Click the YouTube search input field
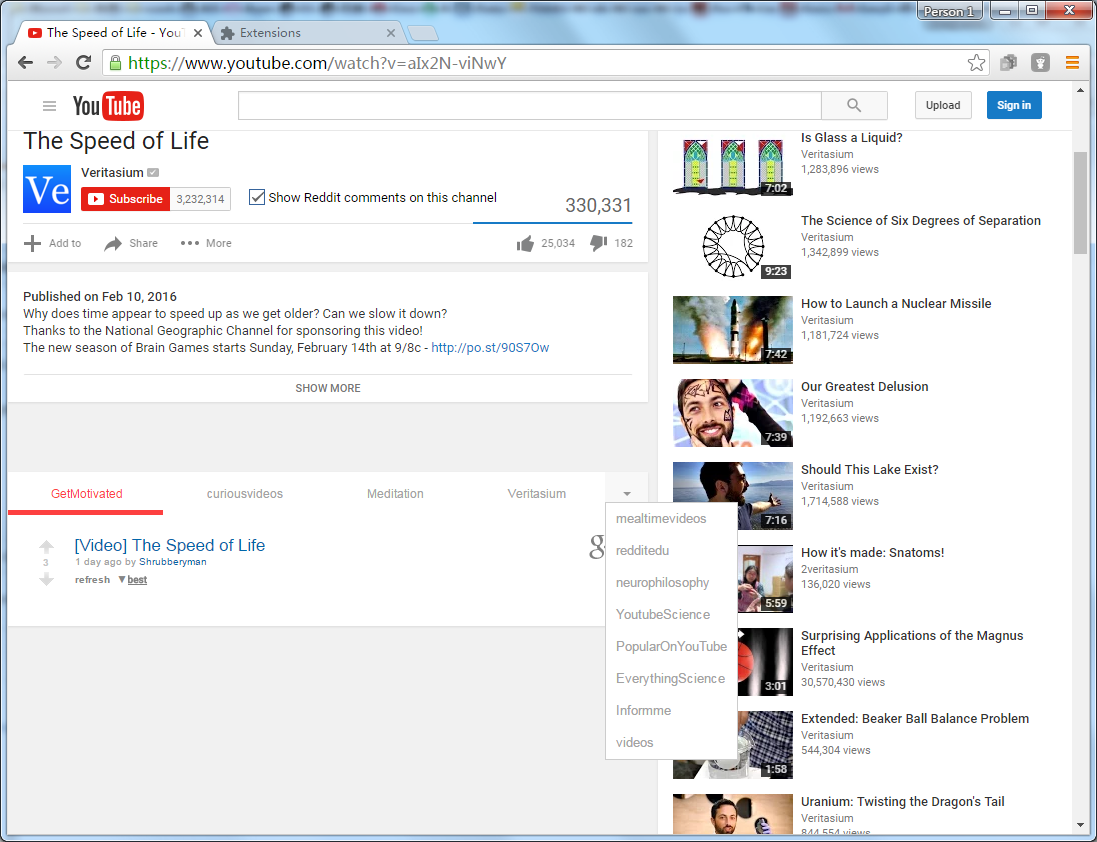The image size is (1097, 842). tap(530, 106)
